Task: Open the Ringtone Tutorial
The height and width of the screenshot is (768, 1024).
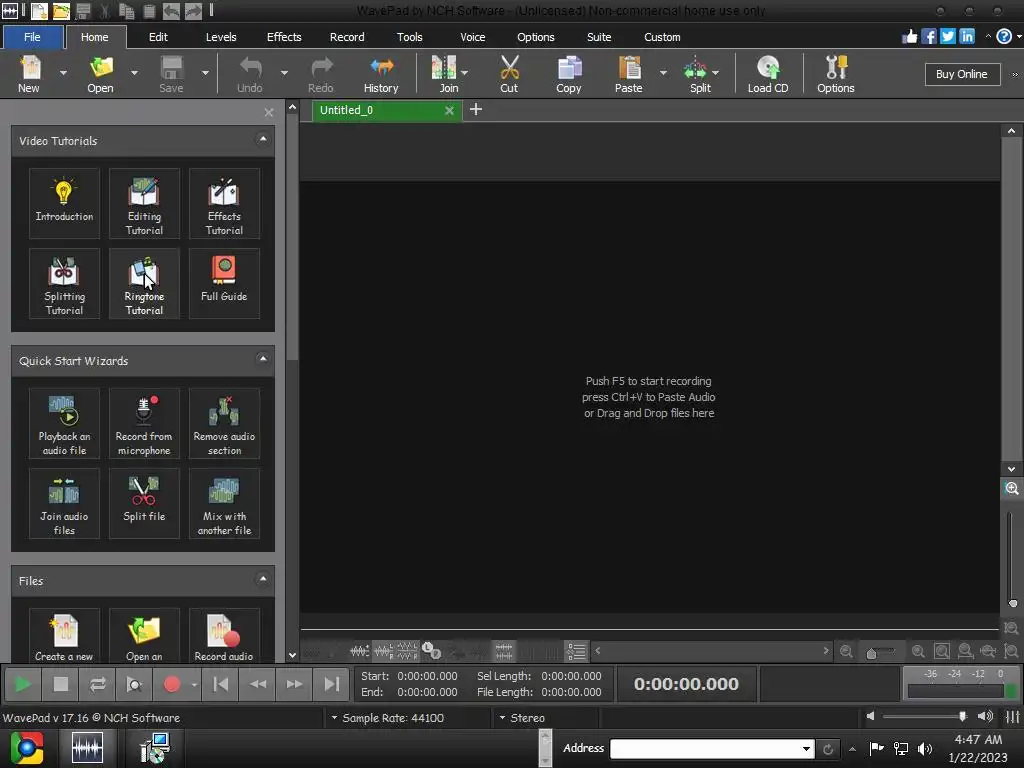Action: [x=144, y=283]
